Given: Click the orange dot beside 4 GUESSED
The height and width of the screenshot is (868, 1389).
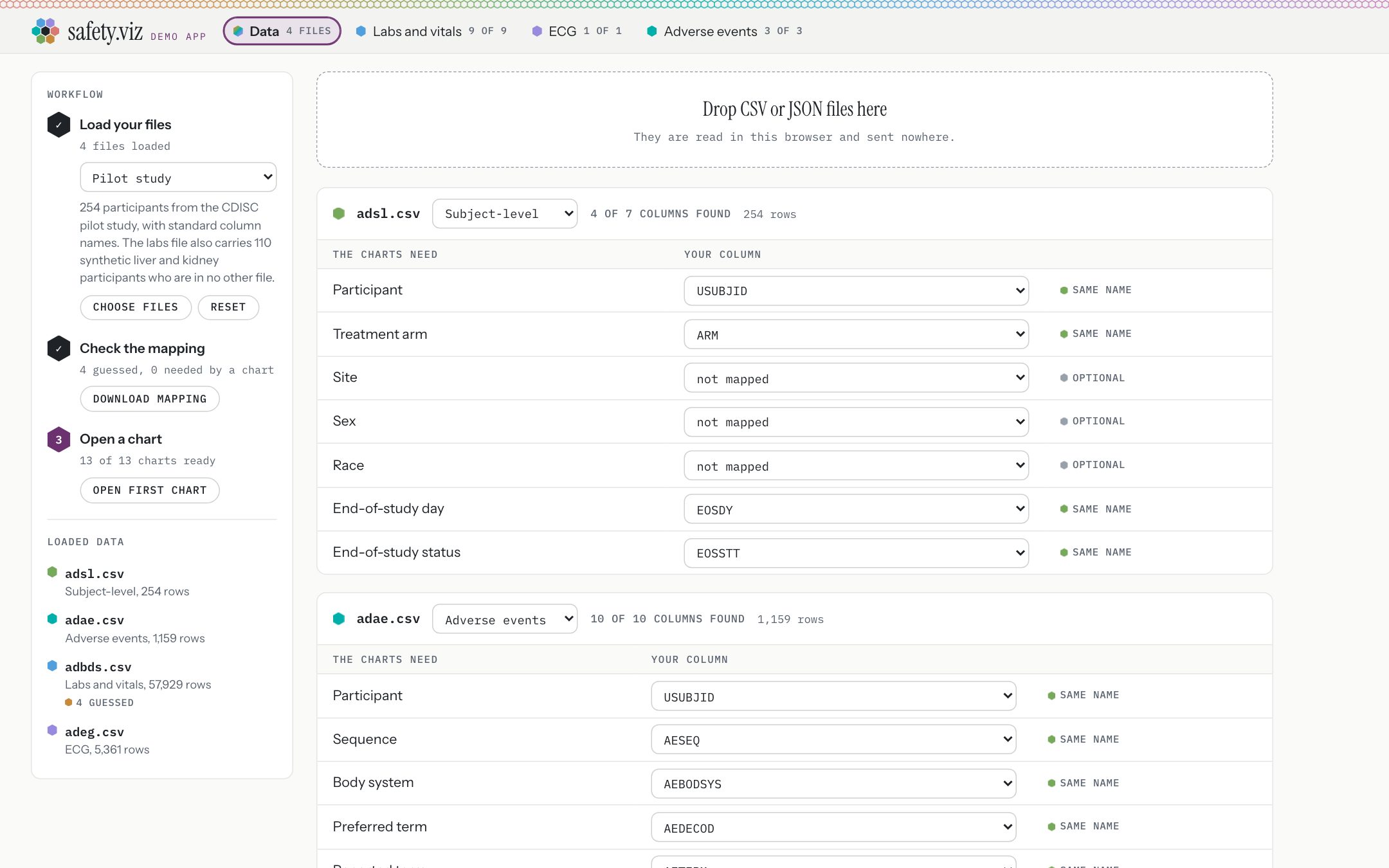Looking at the screenshot, I should point(68,702).
